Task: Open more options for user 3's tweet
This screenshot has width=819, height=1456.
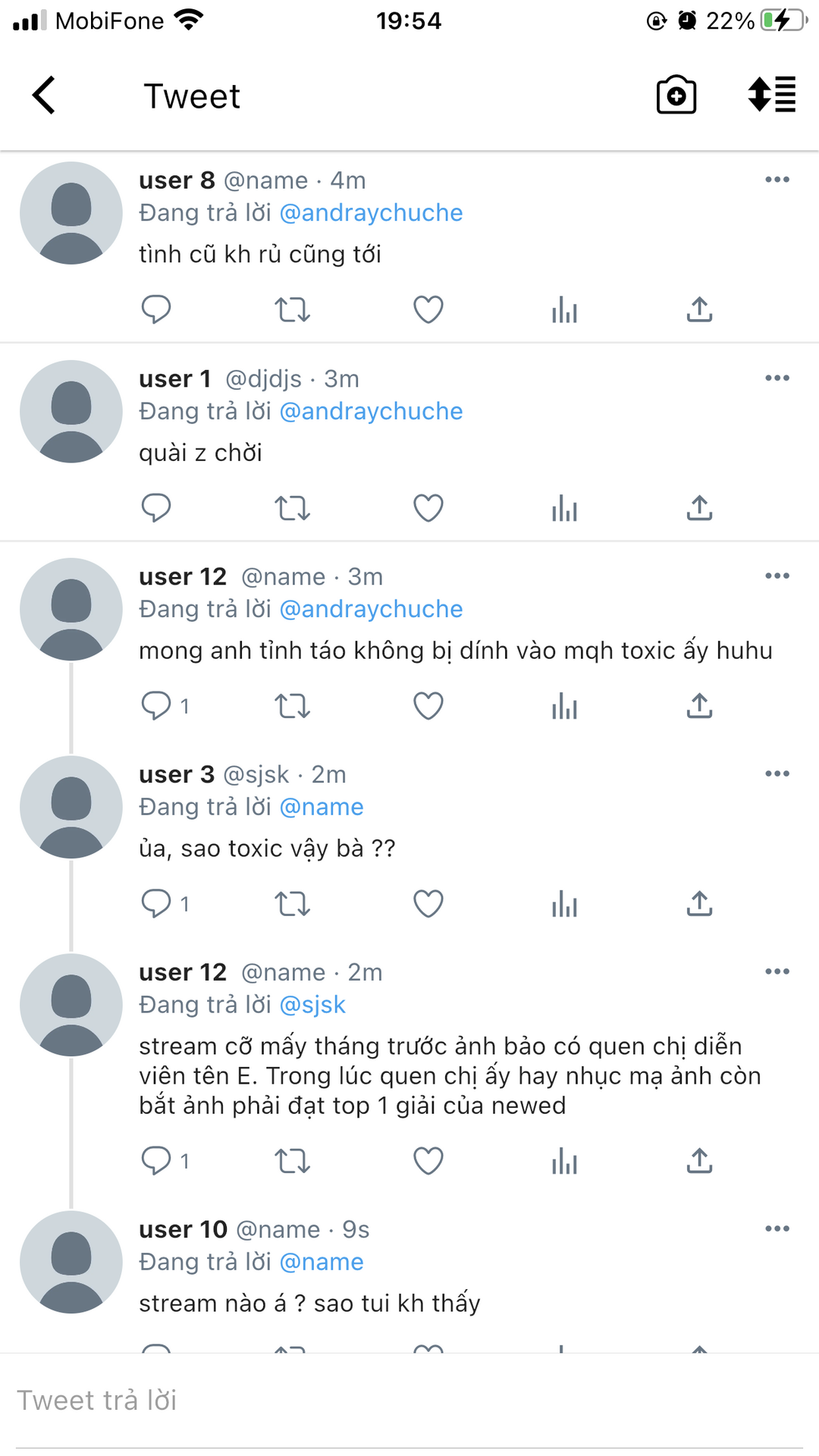Action: tap(777, 773)
